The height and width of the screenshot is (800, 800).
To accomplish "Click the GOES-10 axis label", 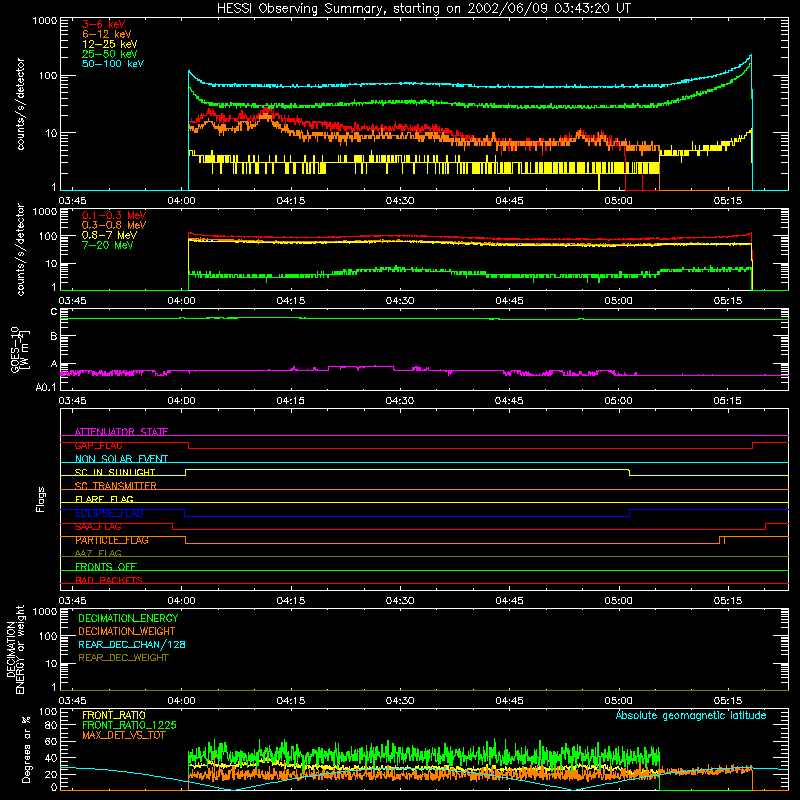I will coord(20,349).
